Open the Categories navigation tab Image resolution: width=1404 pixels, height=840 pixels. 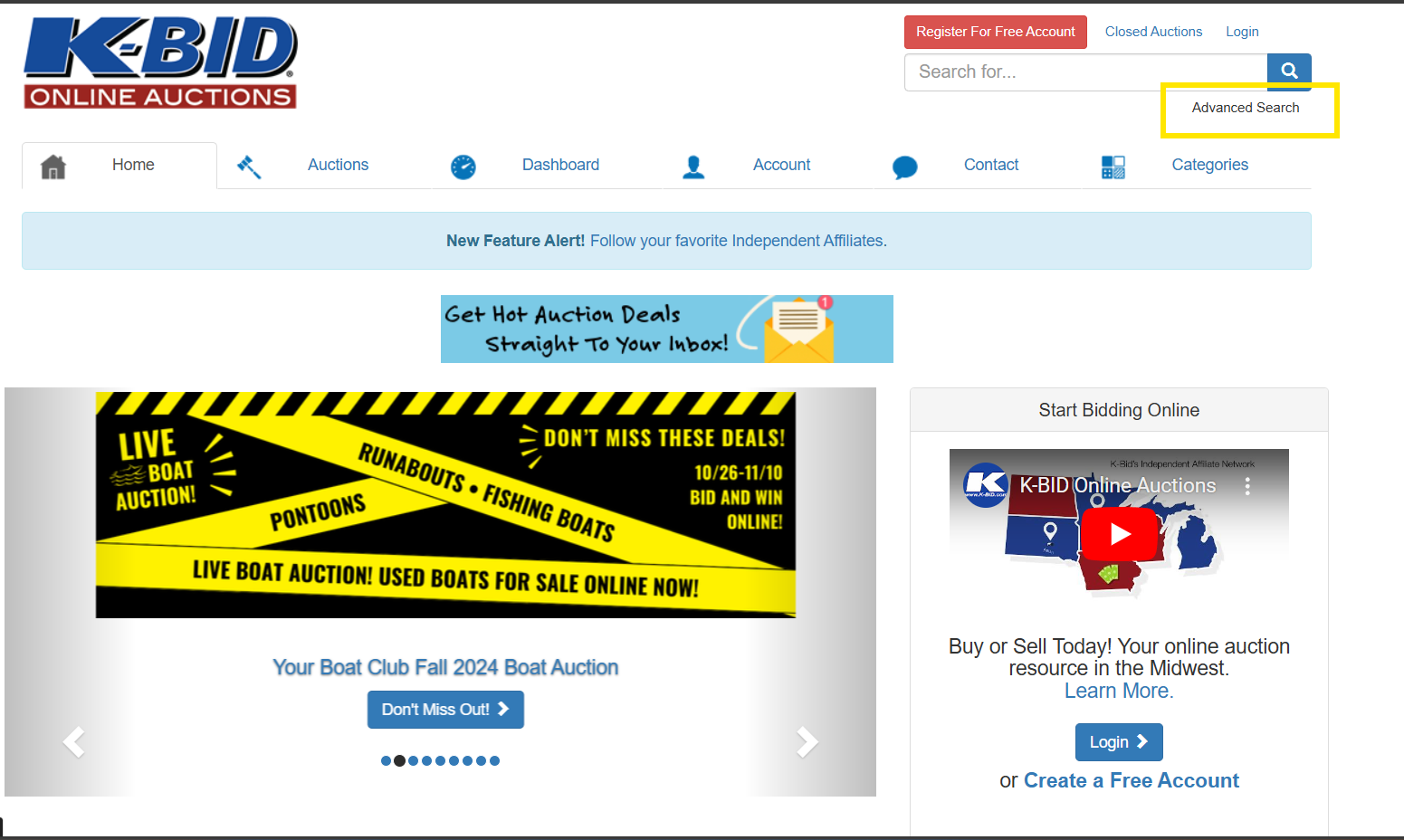[1209, 165]
